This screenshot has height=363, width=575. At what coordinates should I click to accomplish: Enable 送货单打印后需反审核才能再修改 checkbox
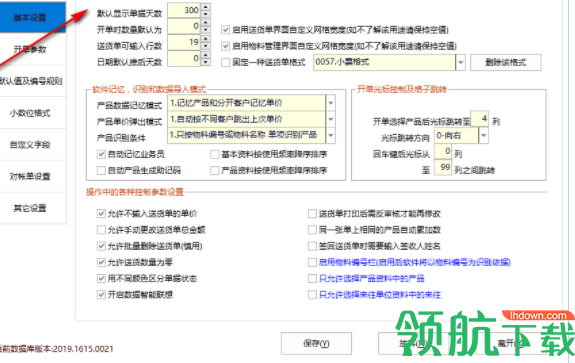312,214
